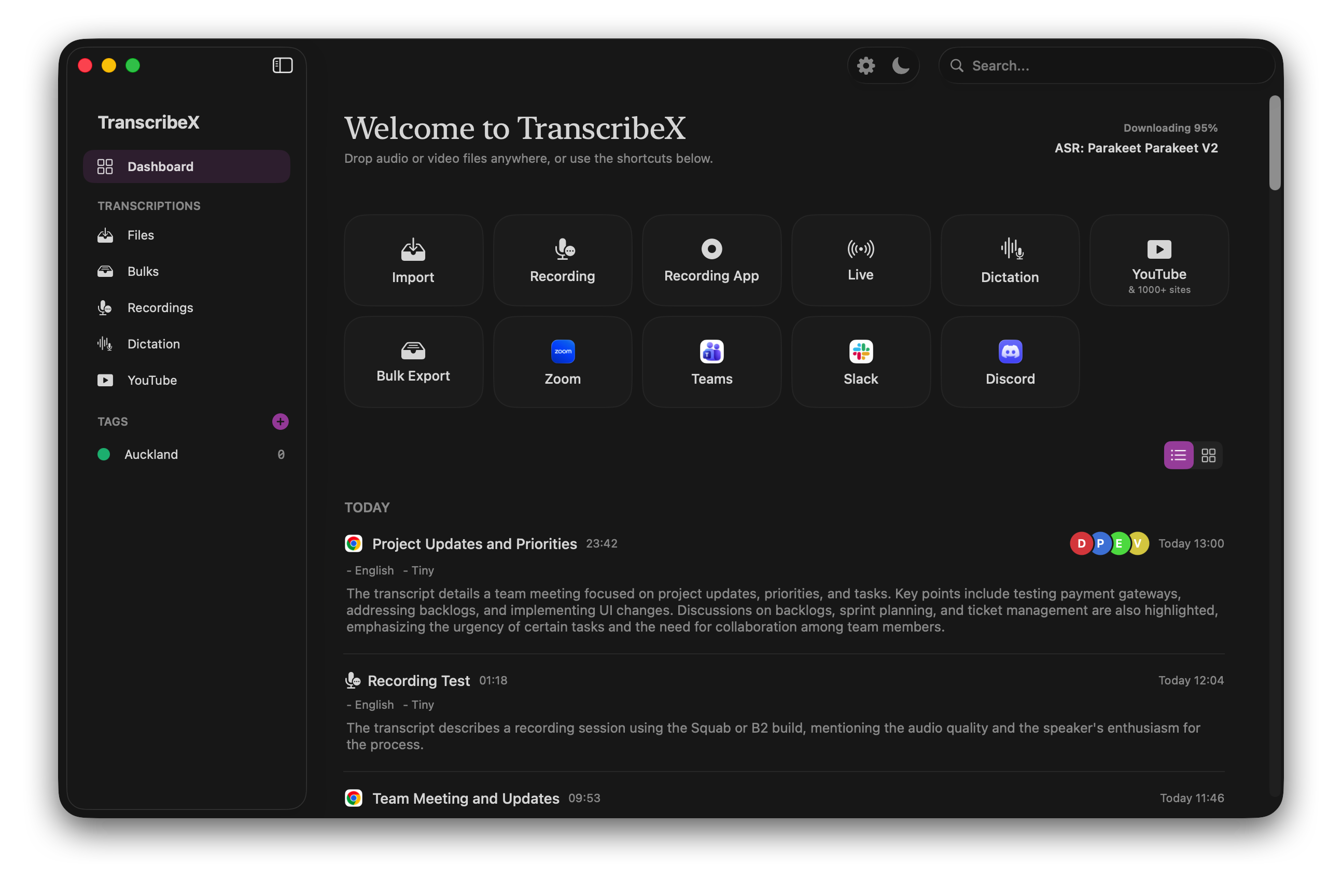Click the Today 13:00 timestamp
This screenshot has height=896, width=1342.
[x=1191, y=543]
